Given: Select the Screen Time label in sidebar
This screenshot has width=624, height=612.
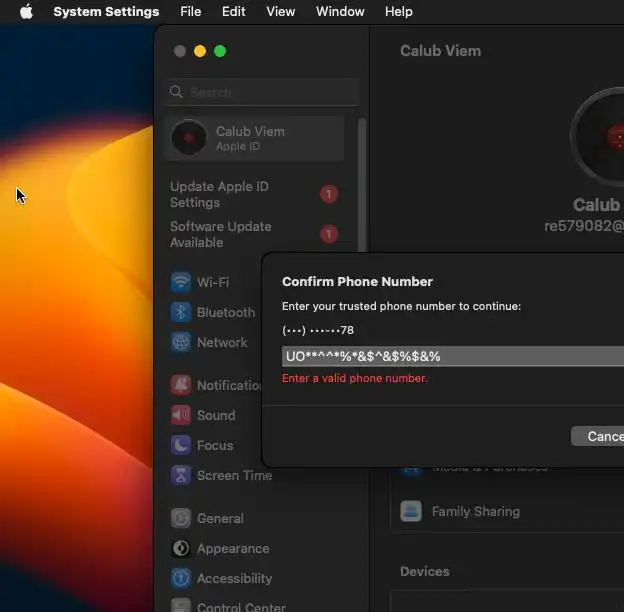Looking at the screenshot, I should point(234,476).
